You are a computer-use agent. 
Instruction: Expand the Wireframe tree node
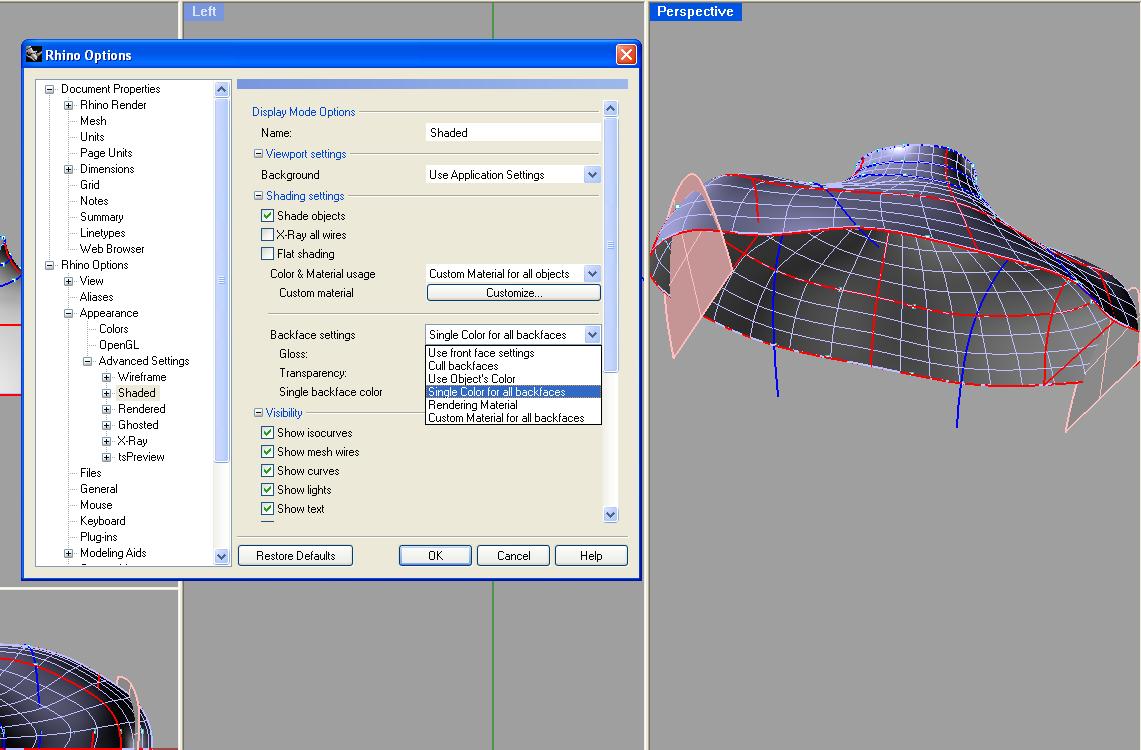point(107,377)
